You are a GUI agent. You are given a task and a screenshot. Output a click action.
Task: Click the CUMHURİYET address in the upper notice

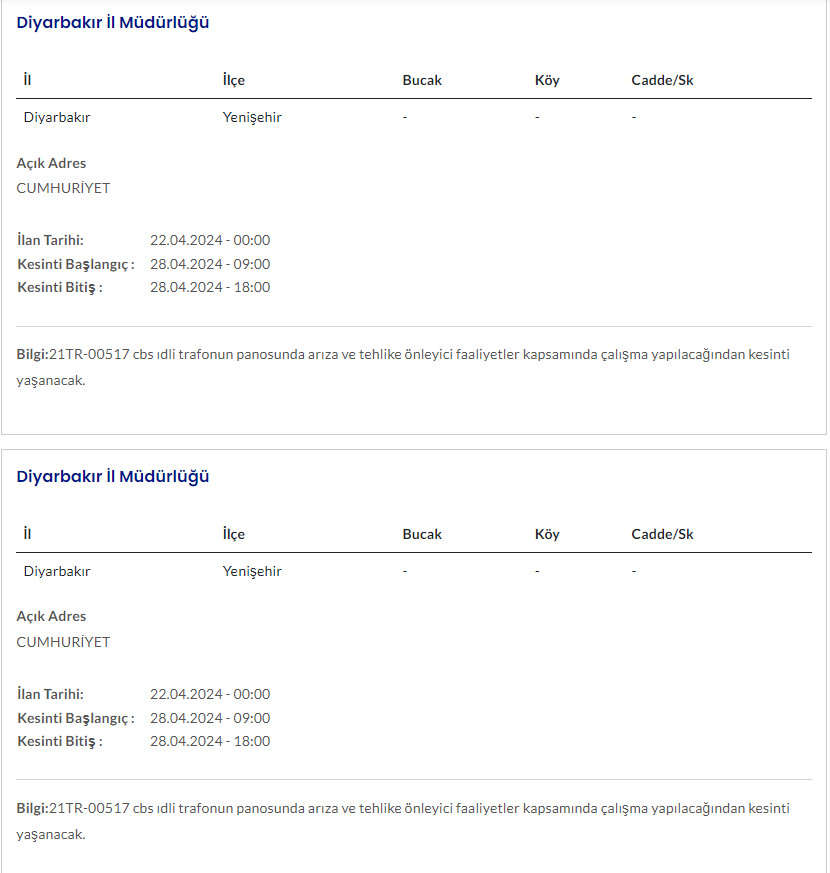(x=63, y=188)
